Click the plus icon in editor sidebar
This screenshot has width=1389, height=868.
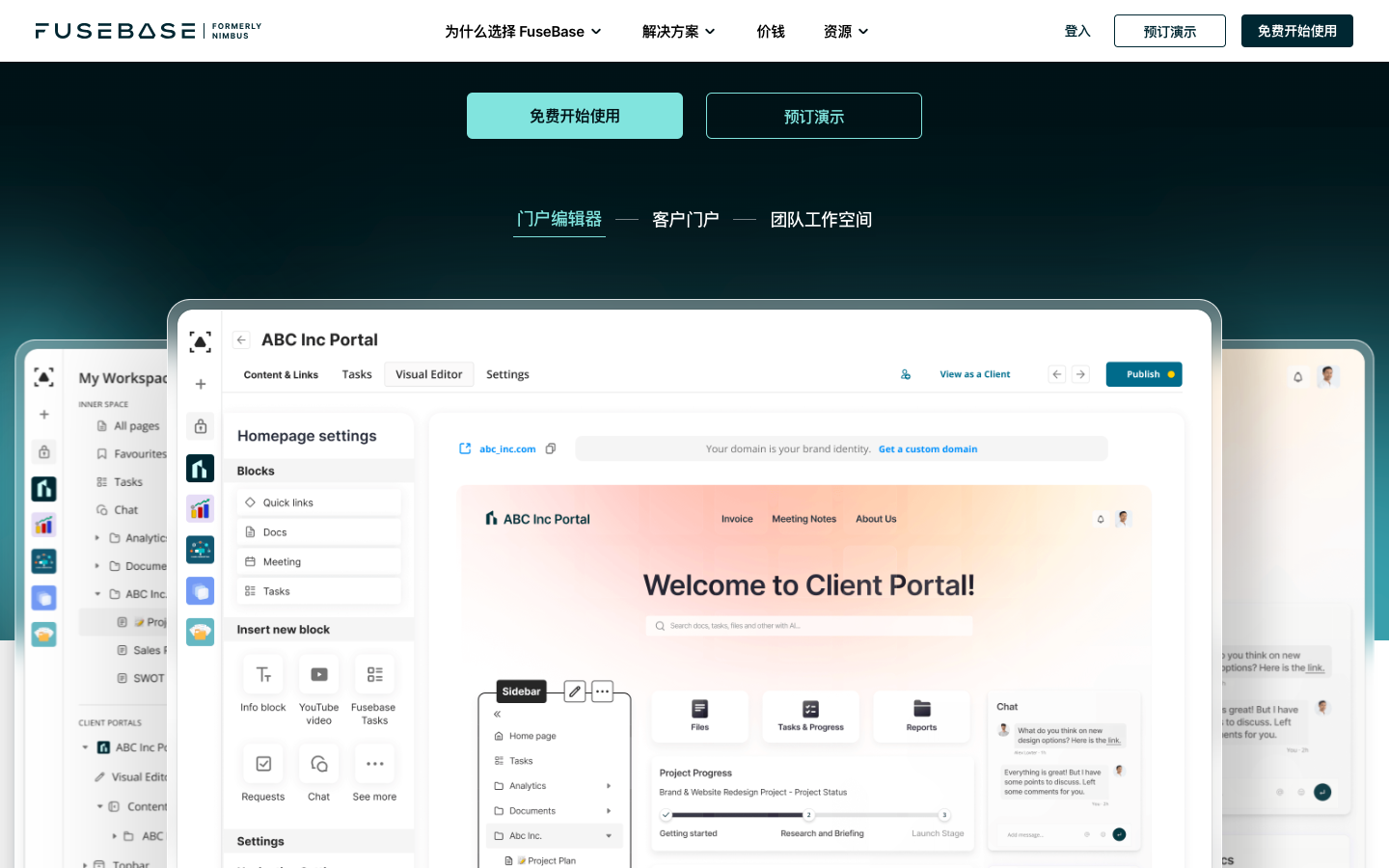point(201,384)
